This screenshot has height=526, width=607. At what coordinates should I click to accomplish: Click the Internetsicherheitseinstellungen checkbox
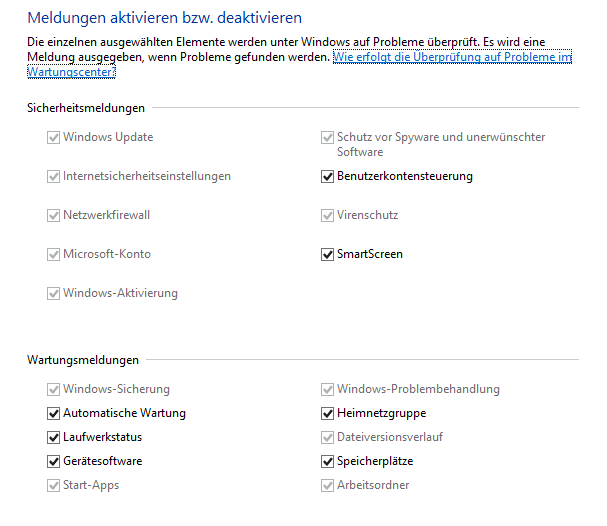coord(53,176)
